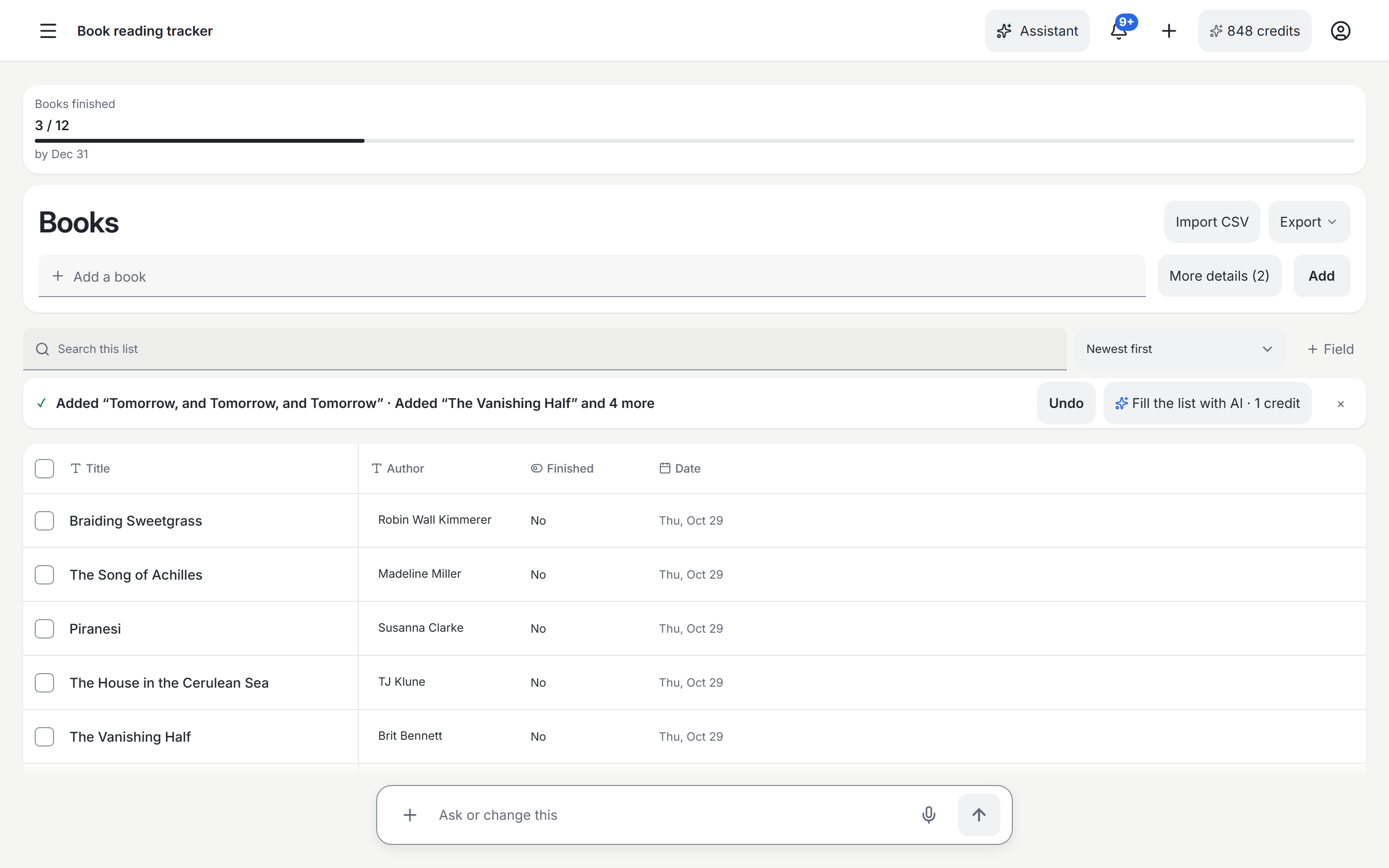Image resolution: width=1389 pixels, height=868 pixels.
Task: Open the Newest first sort dropdown
Action: tap(1180, 349)
